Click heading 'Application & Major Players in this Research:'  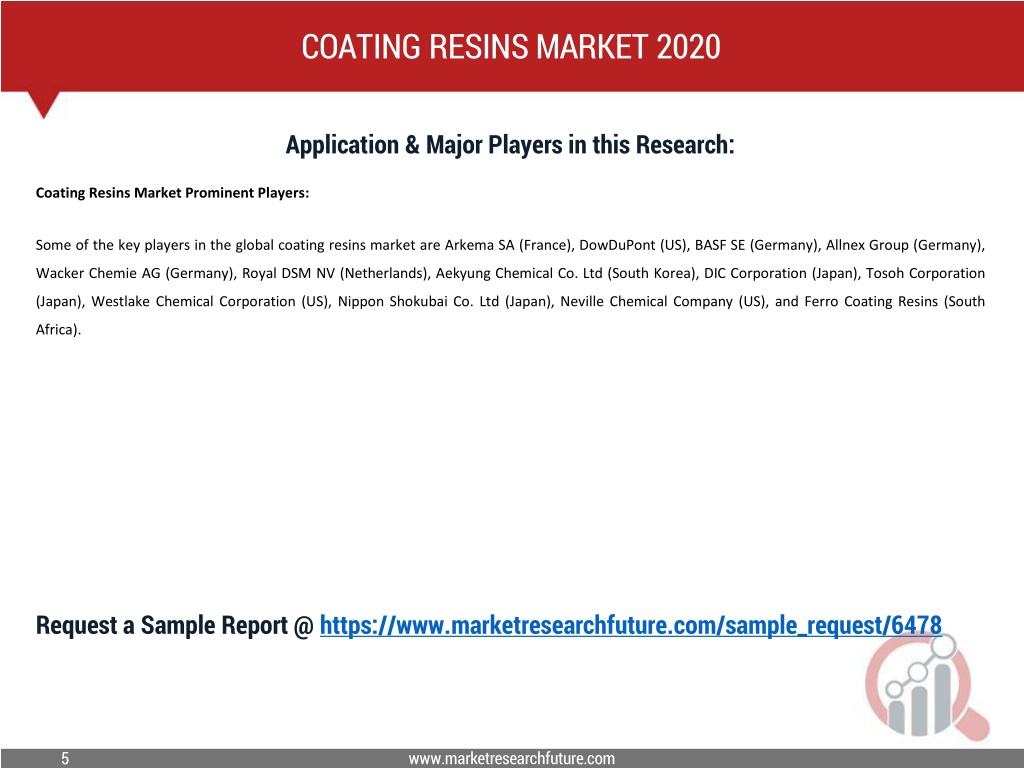pyautogui.click(x=510, y=145)
